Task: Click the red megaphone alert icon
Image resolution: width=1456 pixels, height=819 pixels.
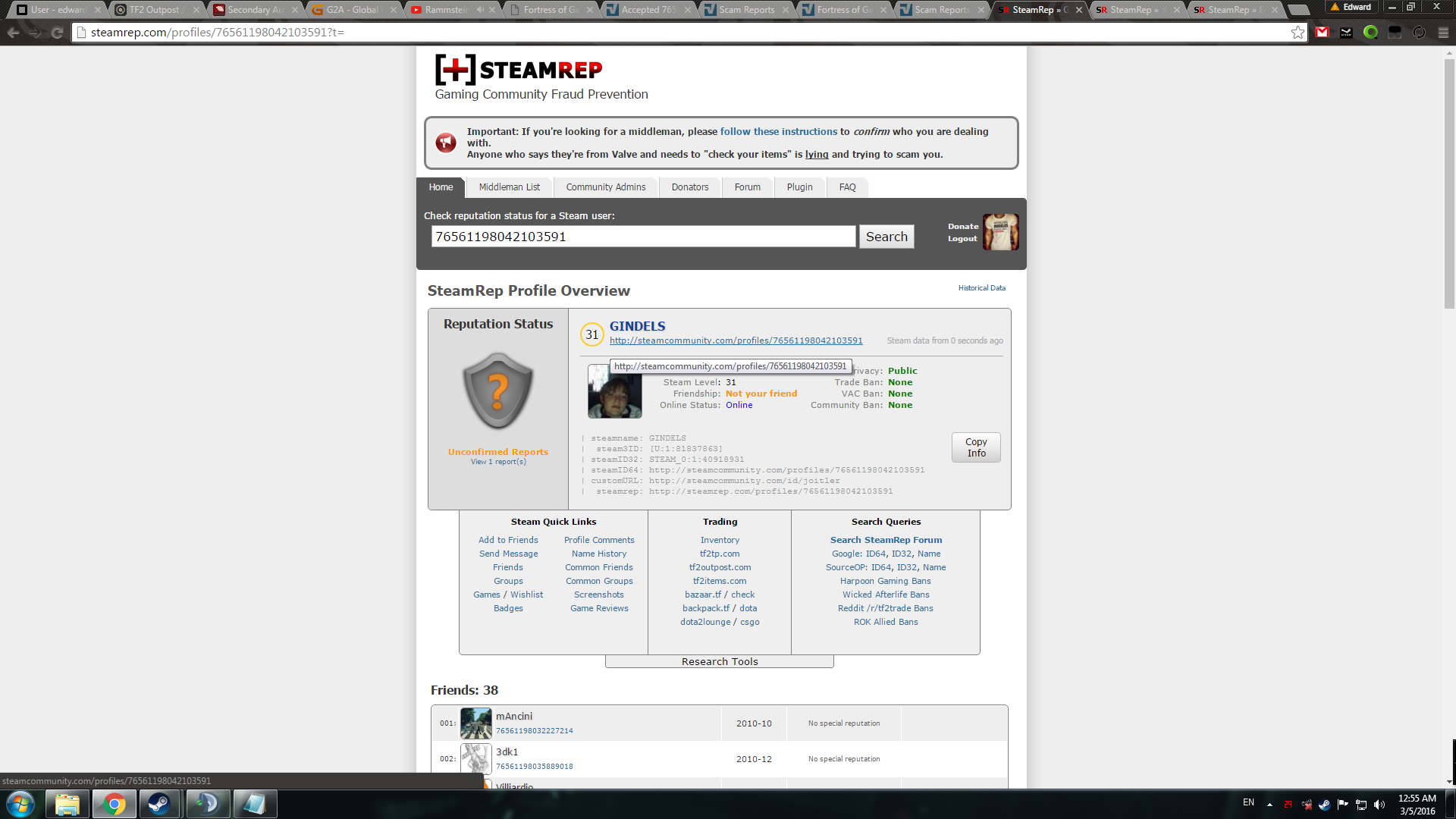Action: pyautogui.click(x=446, y=143)
